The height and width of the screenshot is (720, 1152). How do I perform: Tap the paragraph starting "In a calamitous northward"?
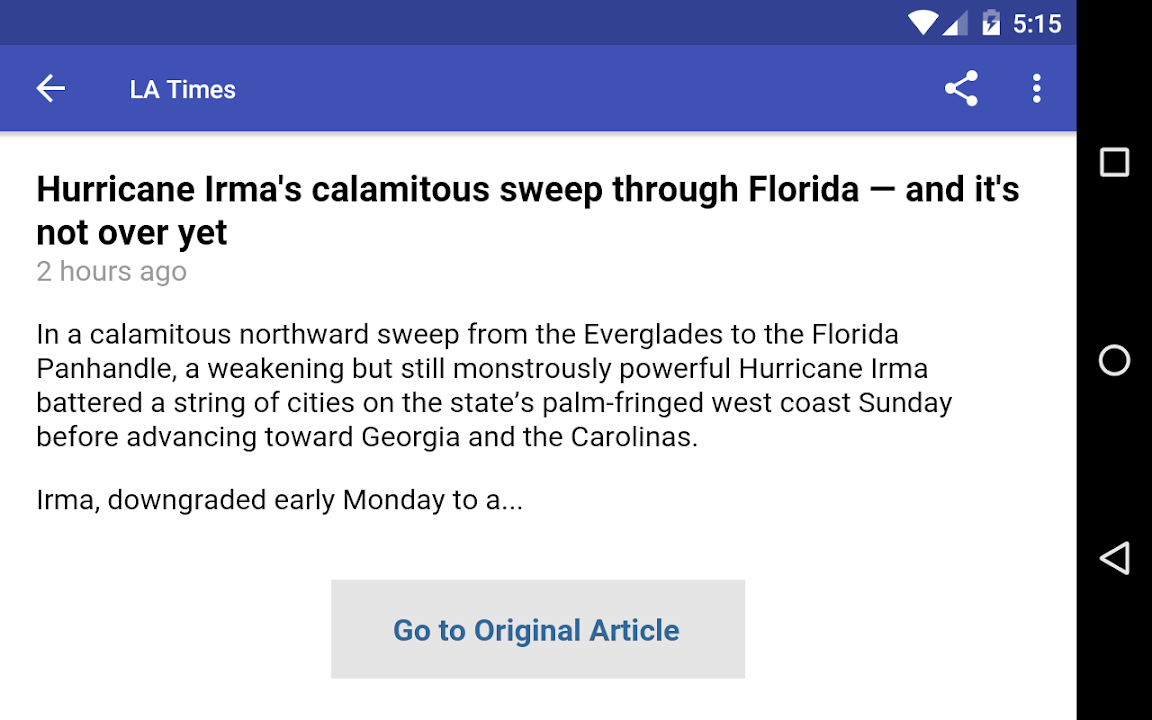[494, 386]
